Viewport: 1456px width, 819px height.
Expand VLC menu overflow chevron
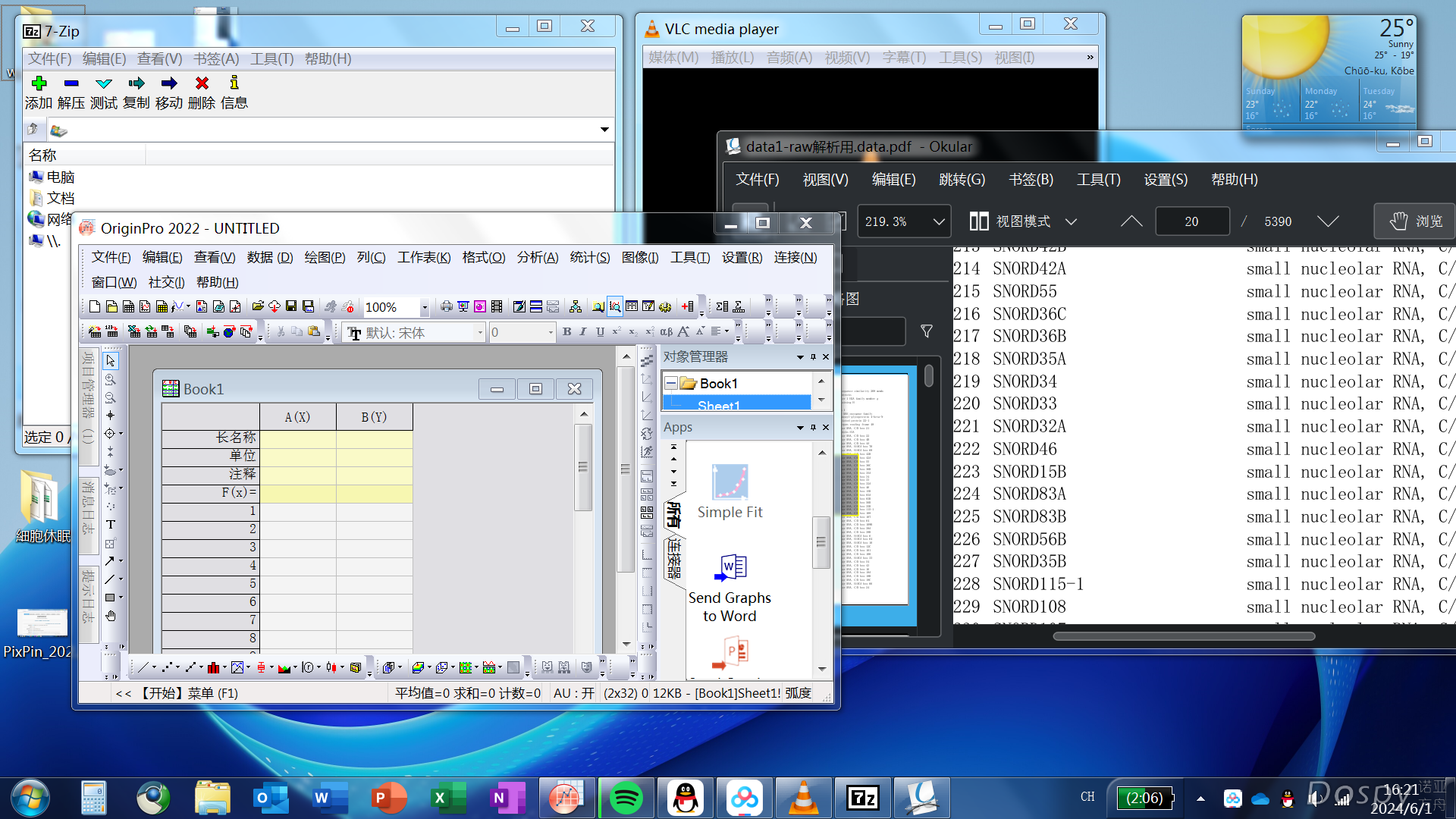(x=1090, y=58)
